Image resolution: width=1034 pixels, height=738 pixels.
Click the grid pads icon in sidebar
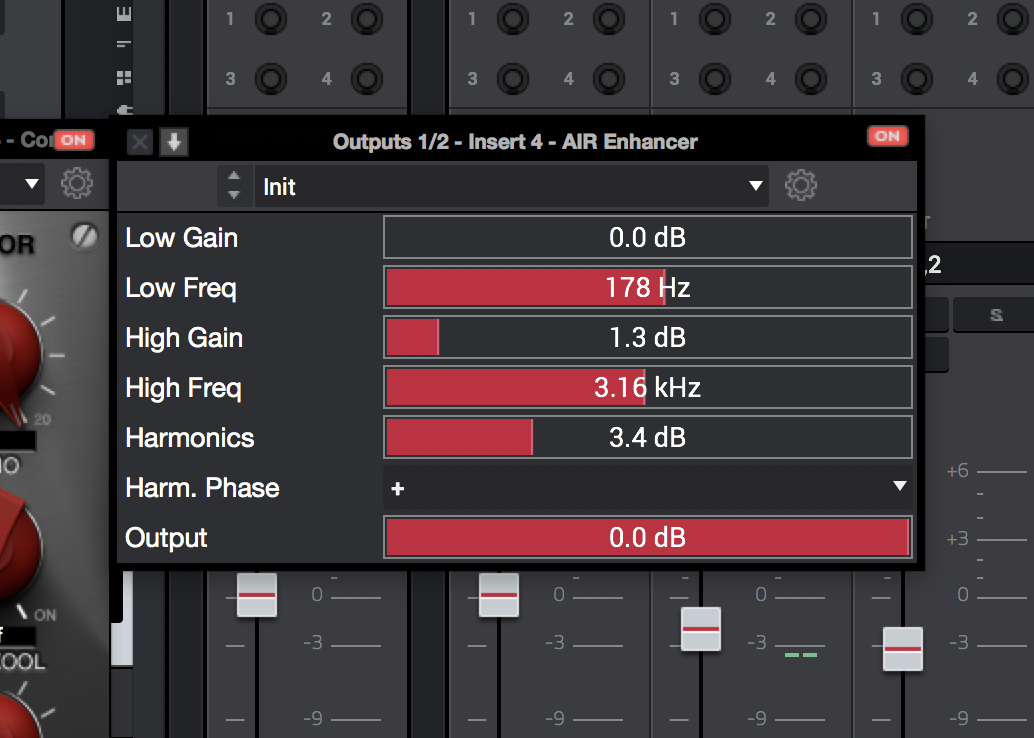click(x=124, y=78)
